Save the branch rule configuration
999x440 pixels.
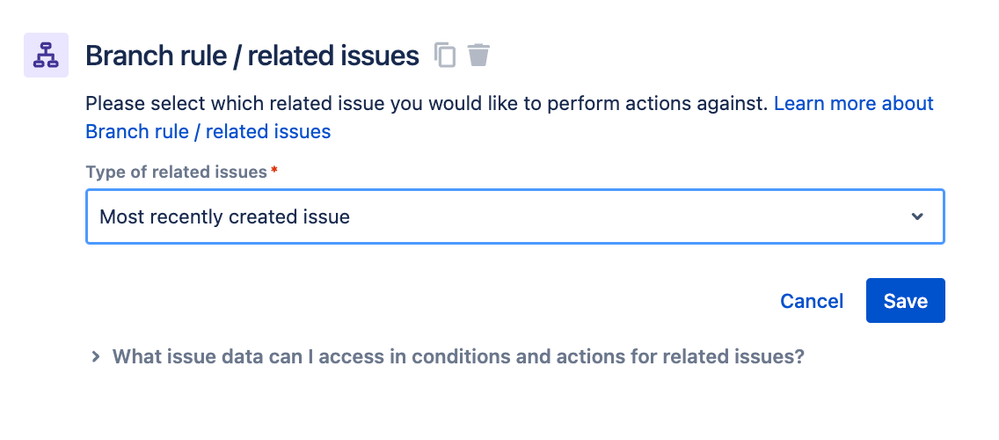click(x=905, y=301)
